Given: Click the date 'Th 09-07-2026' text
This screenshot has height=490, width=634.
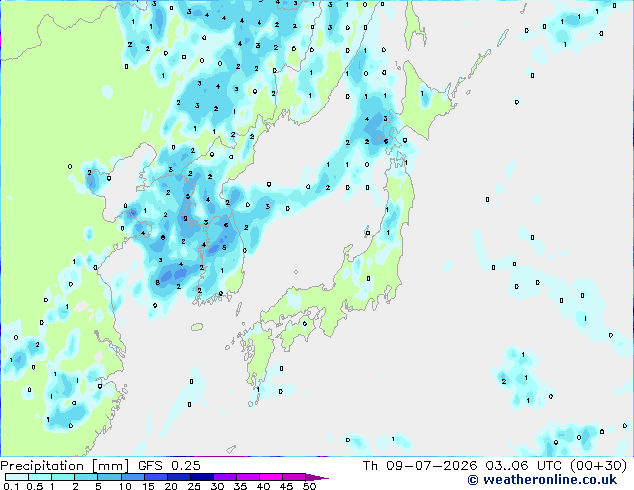Looking at the screenshot, I should [x=420, y=466].
